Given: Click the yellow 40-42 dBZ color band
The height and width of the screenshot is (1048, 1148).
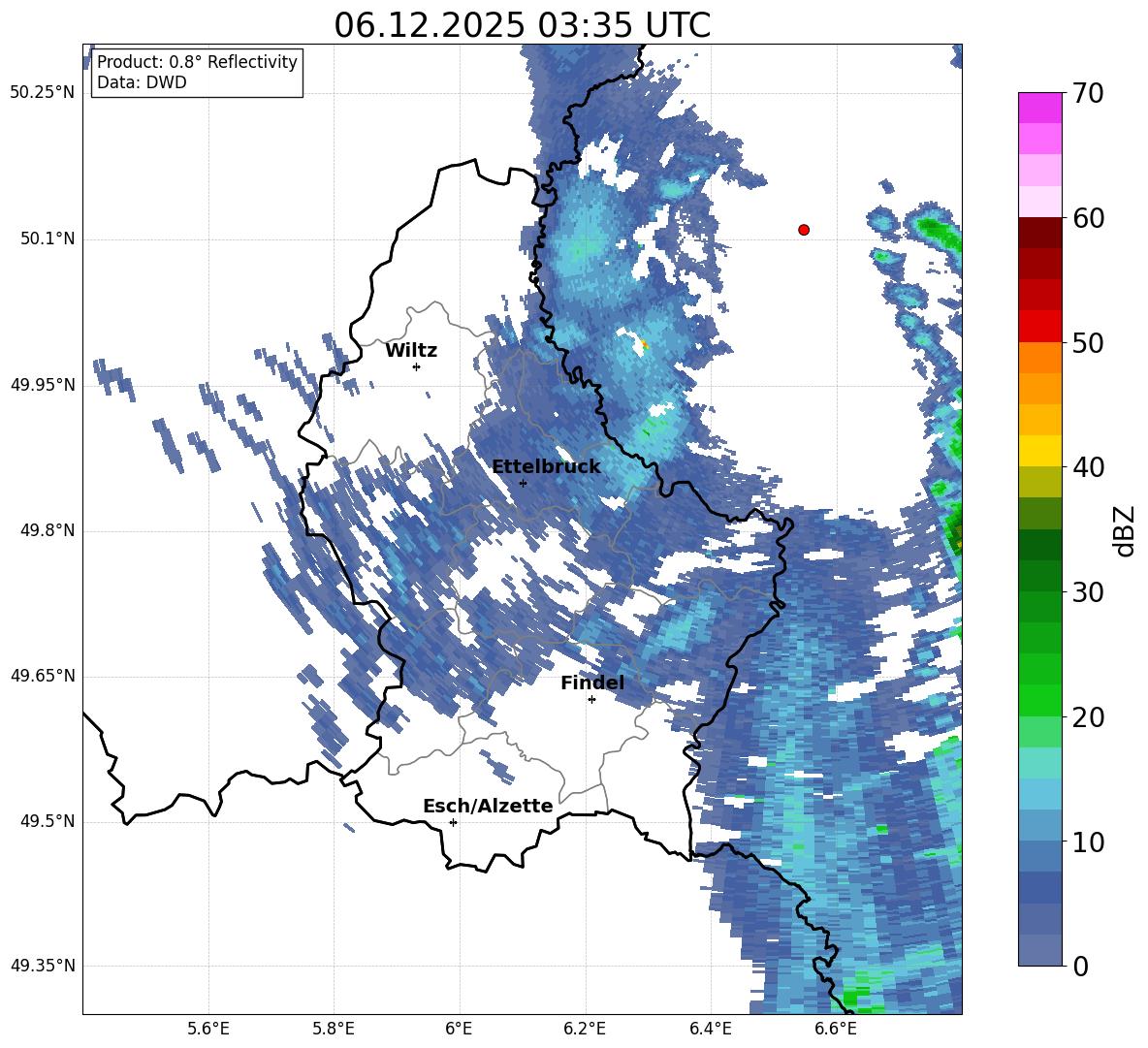Looking at the screenshot, I should point(1040,451).
